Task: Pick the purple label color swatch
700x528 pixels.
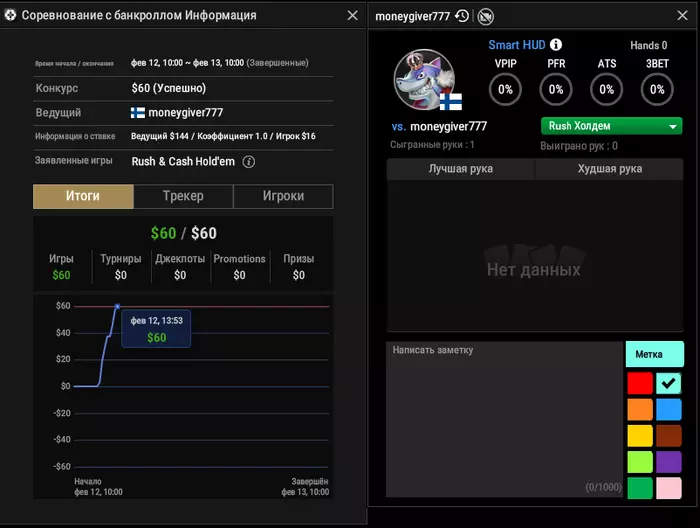Action: click(x=668, y=462)
